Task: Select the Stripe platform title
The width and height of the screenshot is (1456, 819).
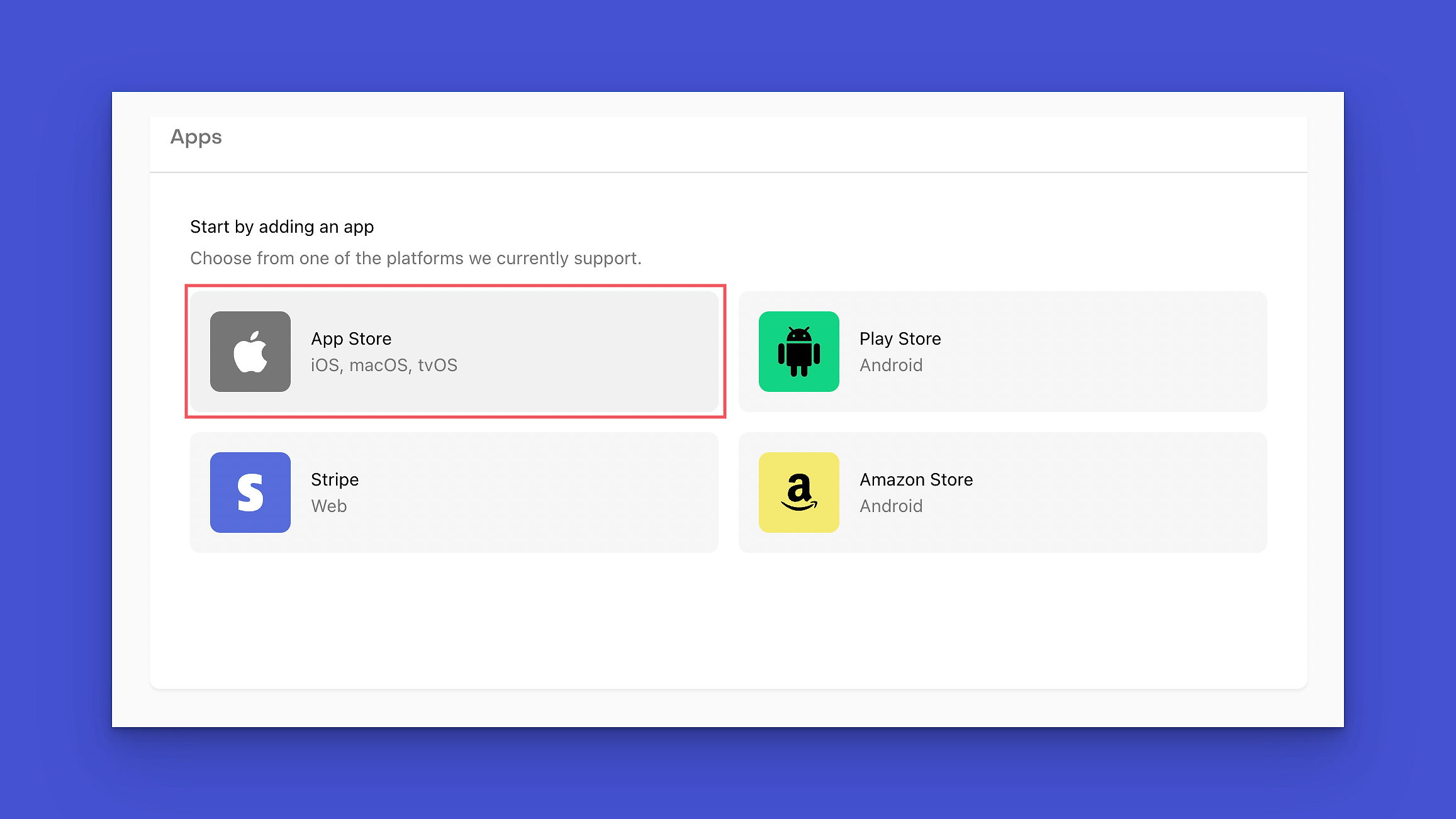Action: pyautogui.click(x=335, y=480)
